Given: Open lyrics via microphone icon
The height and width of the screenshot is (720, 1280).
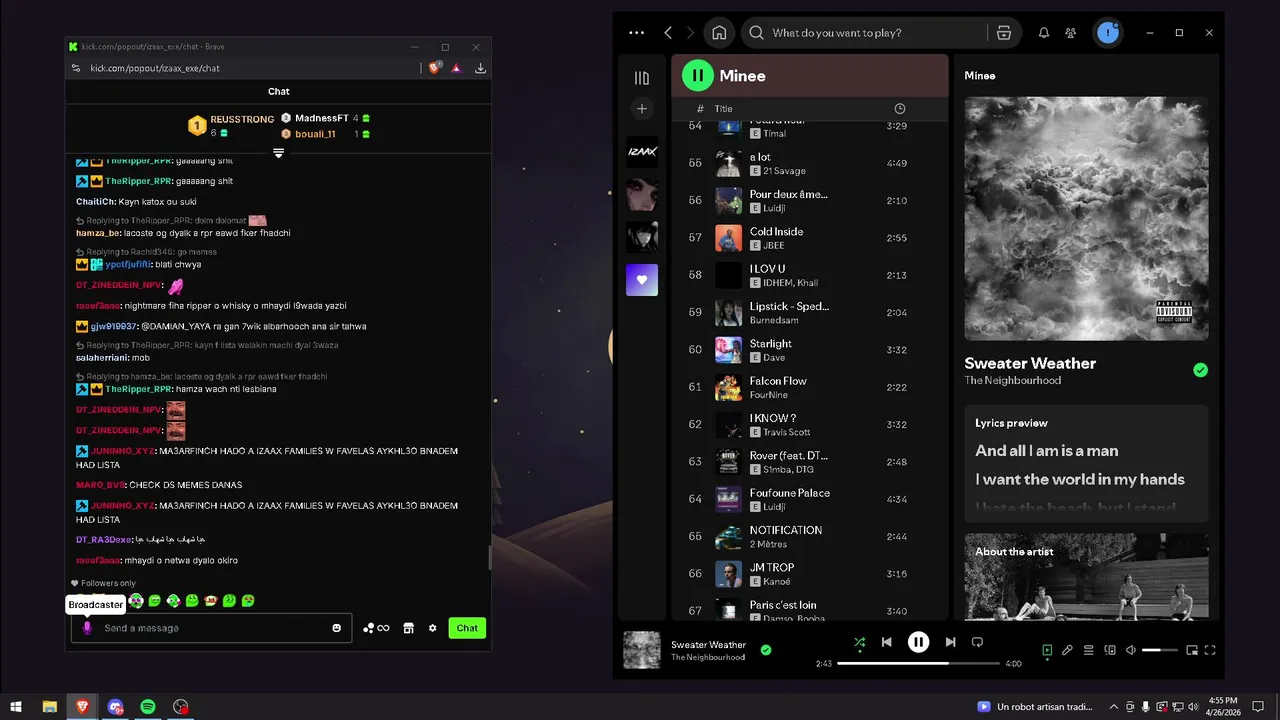Looking at the screenshot, I should (1068, 650).
